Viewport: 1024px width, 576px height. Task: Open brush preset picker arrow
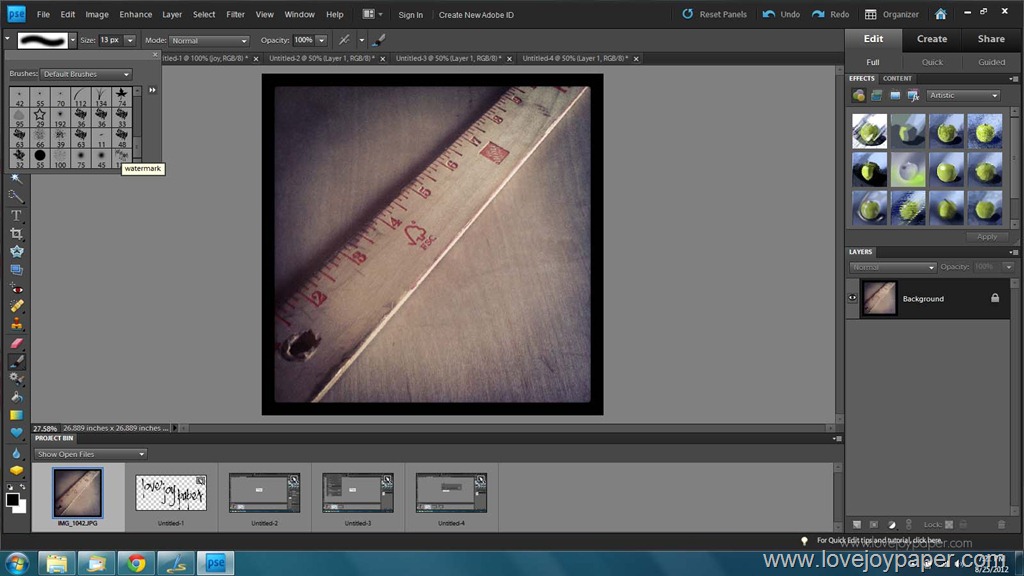coord(72,40)
